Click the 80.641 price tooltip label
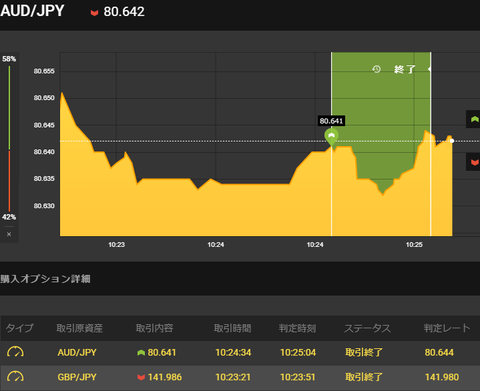480x391 pixels. pos(331,121)
